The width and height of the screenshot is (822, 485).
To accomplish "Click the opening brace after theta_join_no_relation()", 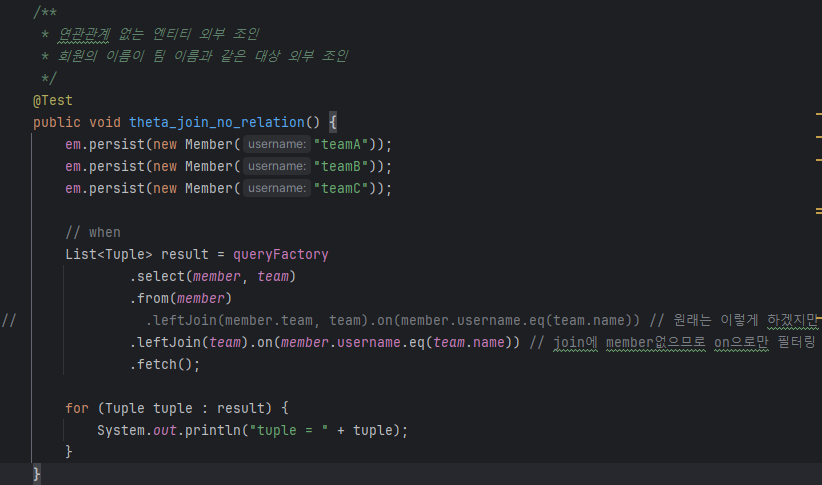I will coord(333,122).
